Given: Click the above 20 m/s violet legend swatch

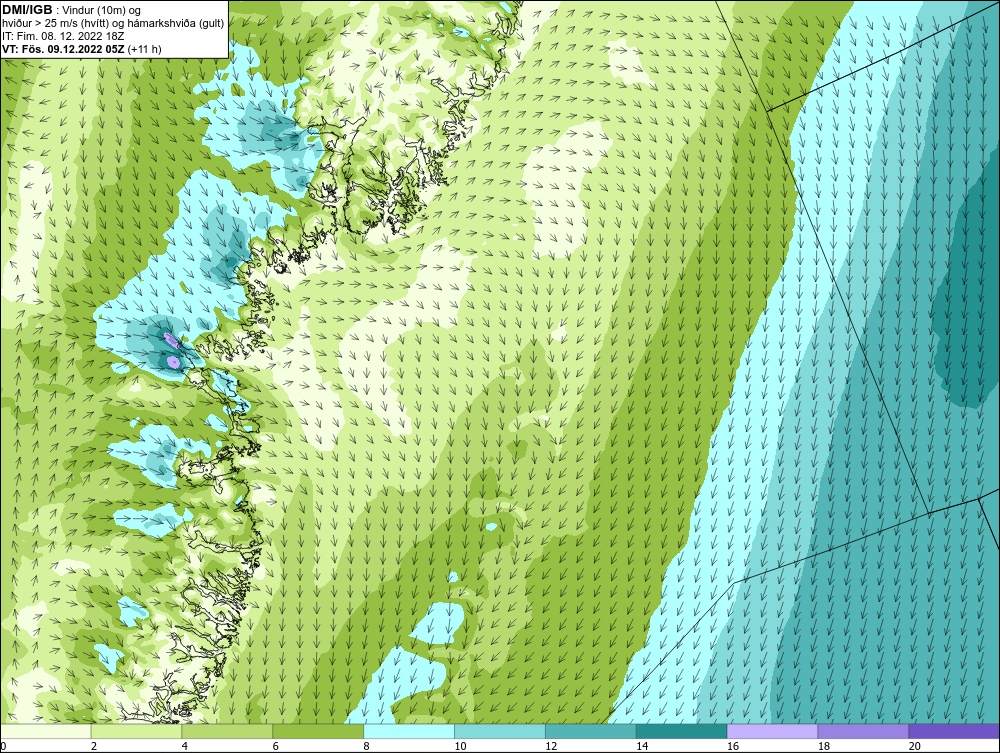Looking at the screenshot, I should click(x=954, y=731).
